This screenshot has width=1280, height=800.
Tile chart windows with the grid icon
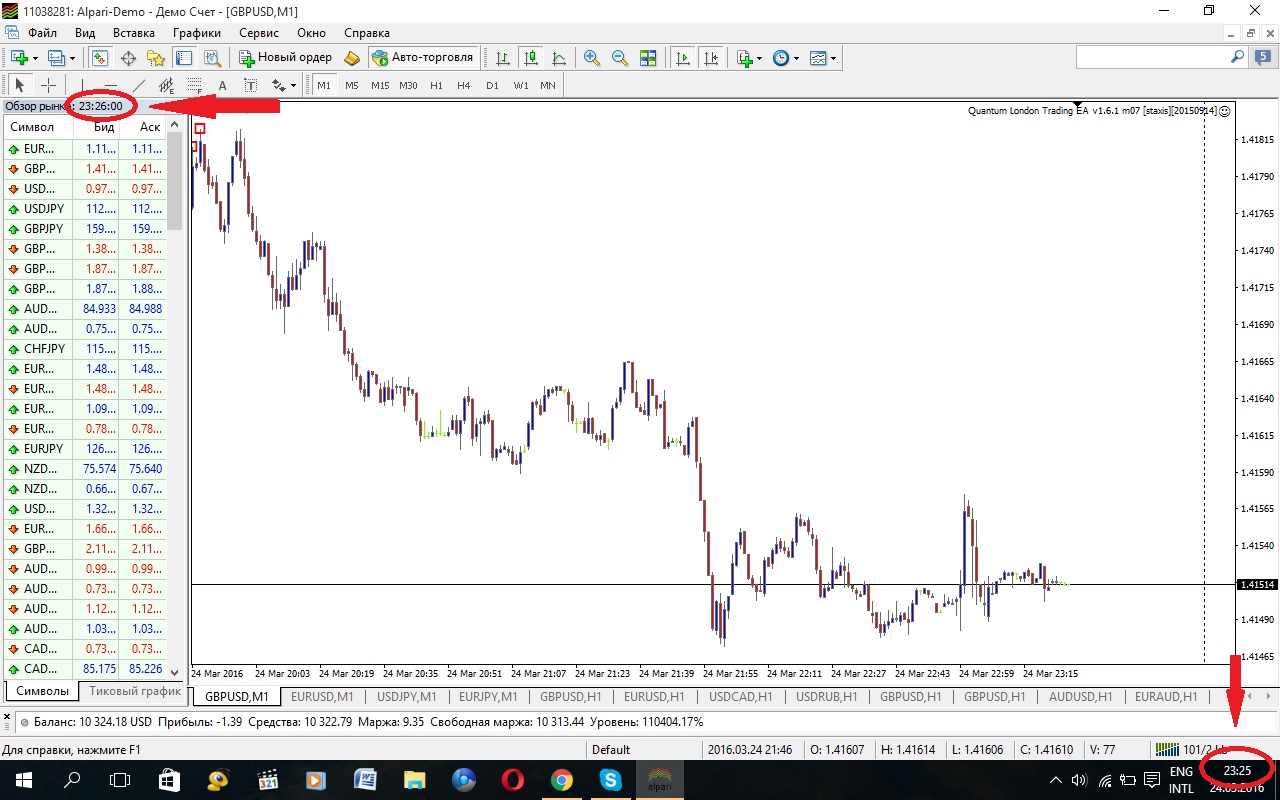pyautogui.click(x=648, y=58)
